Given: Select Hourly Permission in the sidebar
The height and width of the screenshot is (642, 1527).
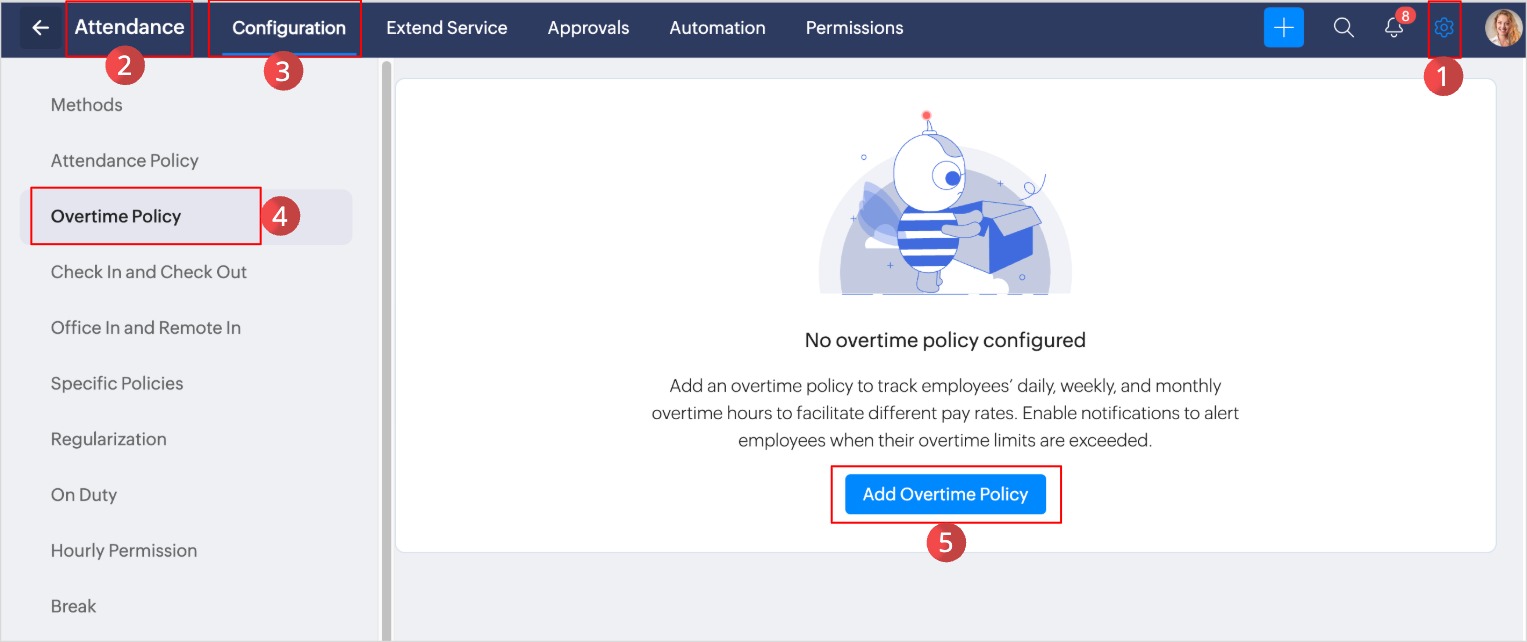Looking at the screenshot, I should click(124, 551).
